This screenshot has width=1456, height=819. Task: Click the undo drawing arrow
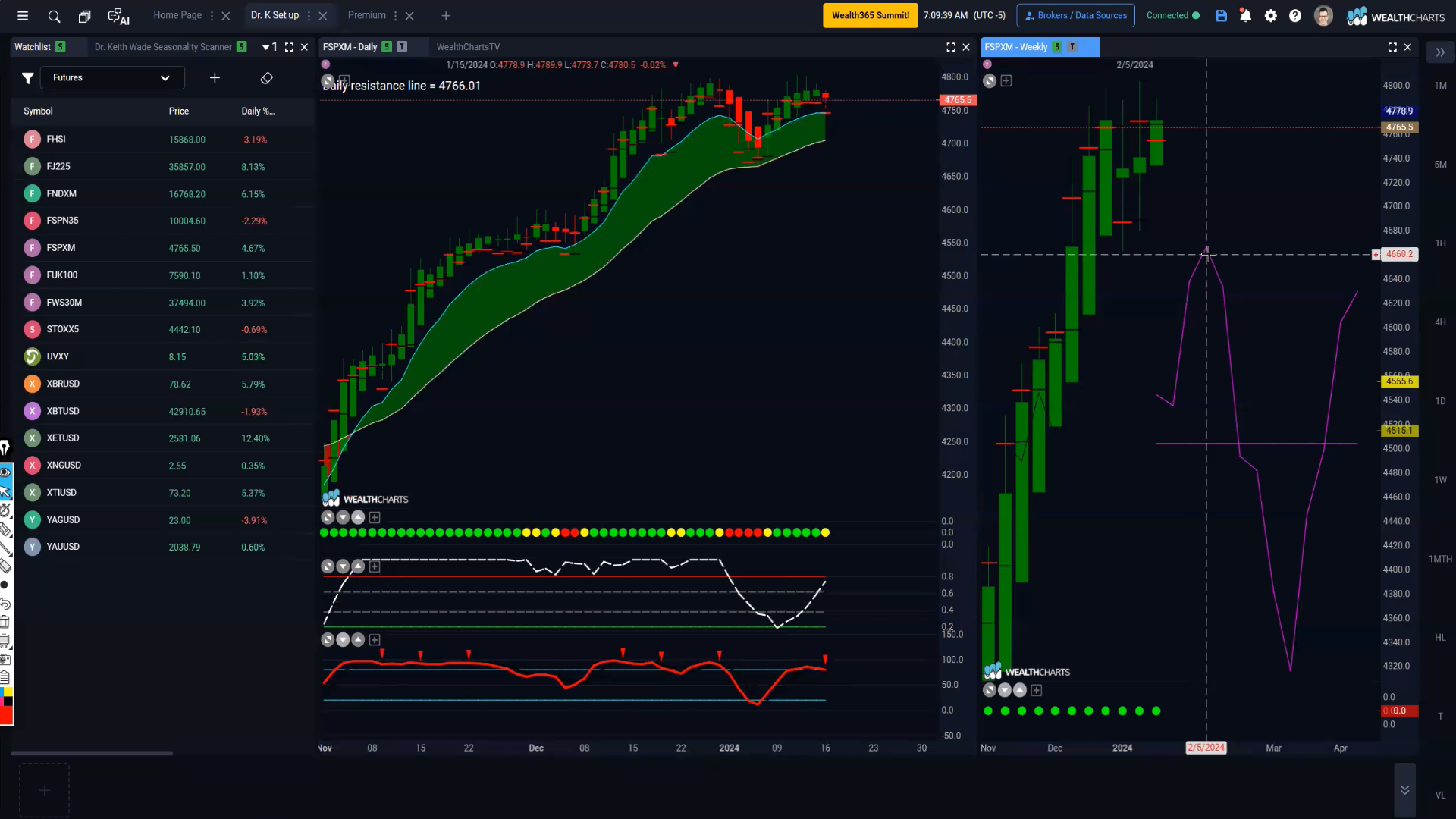[x=5, y=604]
